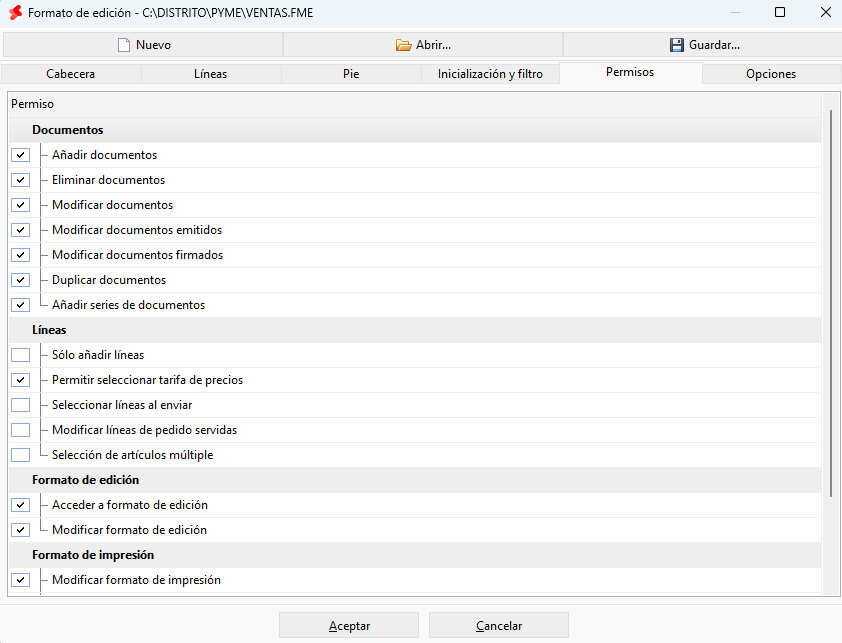Confirm changes with Aceptar button
Viewport: 842px width, 643px height.
pos(349,626)
